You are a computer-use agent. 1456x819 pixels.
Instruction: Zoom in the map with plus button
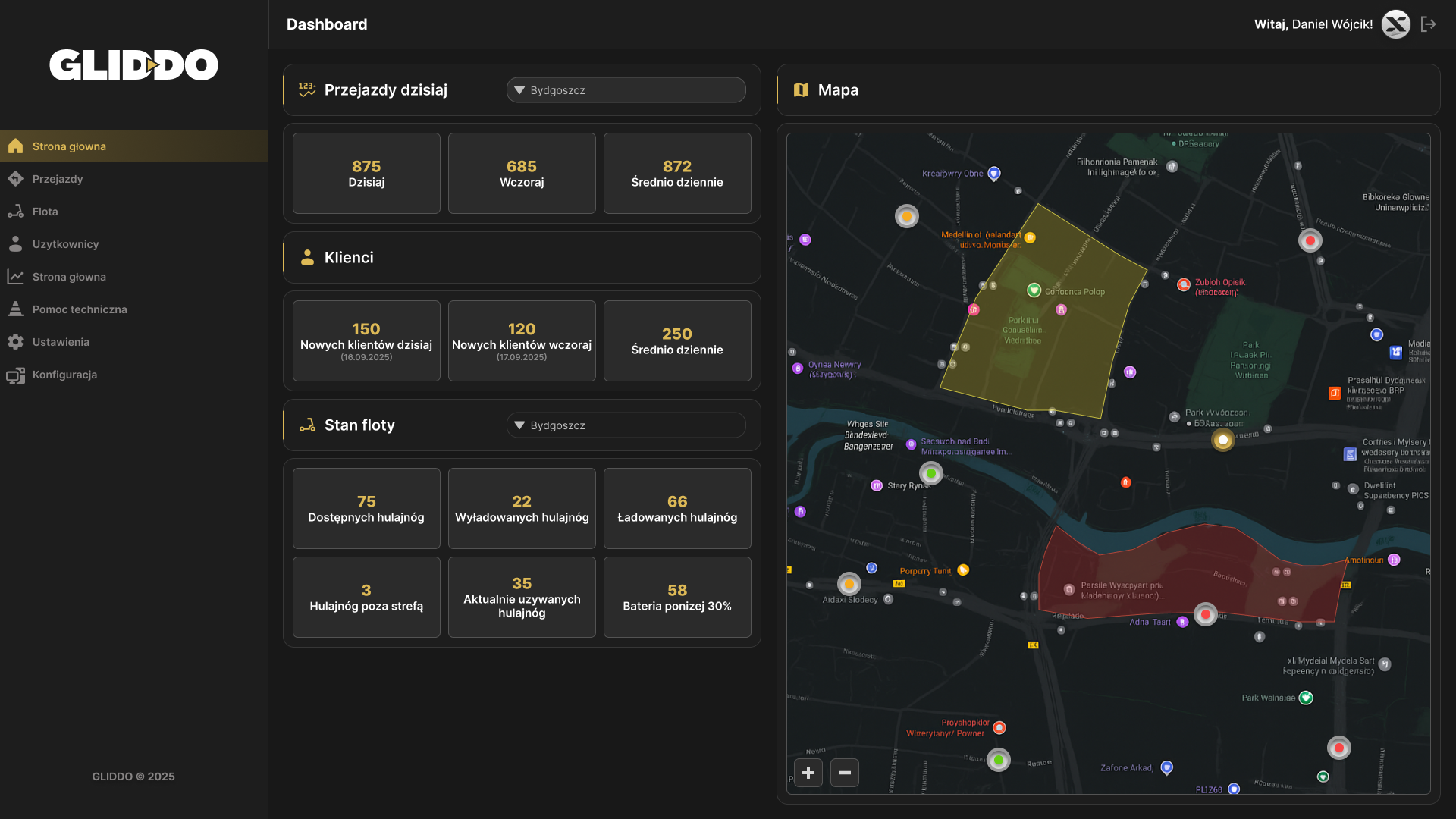(x=808, y=773)
